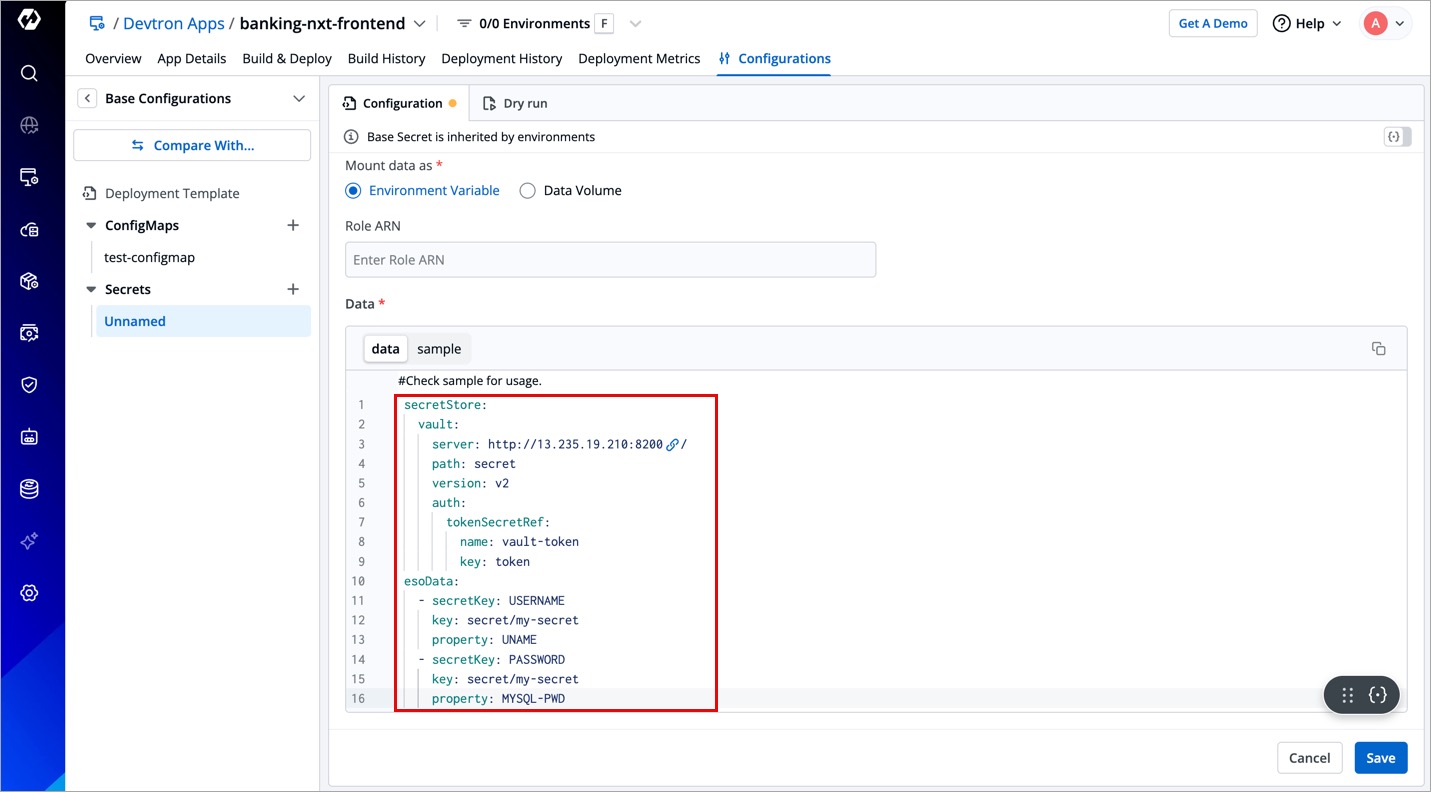Select Environment Variable radio option

pos(353,191)
